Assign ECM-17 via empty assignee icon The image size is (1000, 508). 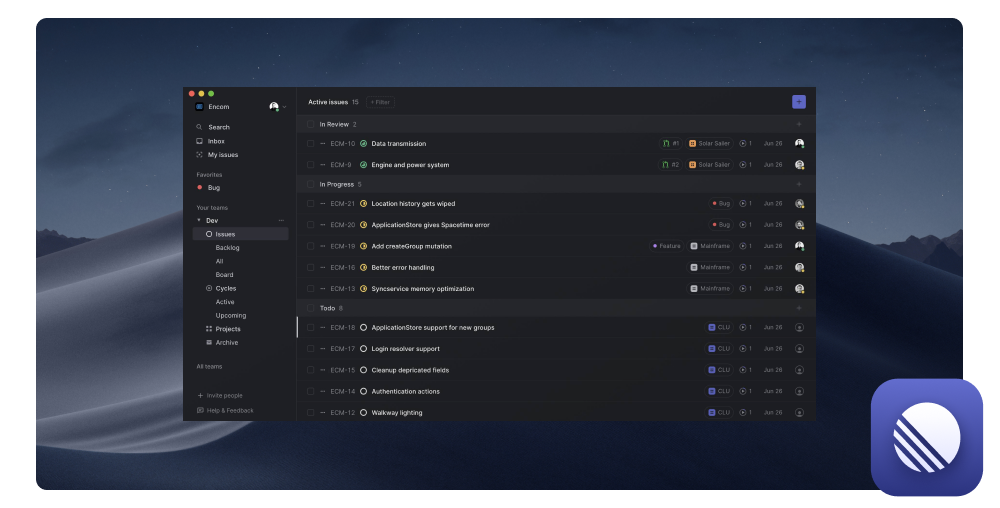click(799, 349)
